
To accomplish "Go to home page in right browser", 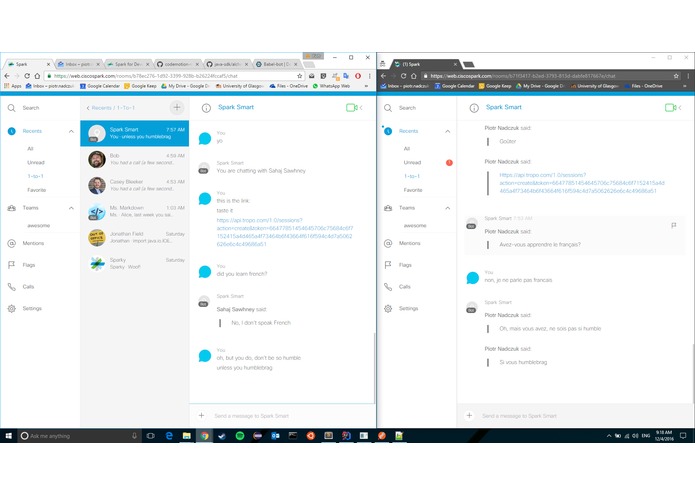I will pyautogui.click(x=414, y=76).
